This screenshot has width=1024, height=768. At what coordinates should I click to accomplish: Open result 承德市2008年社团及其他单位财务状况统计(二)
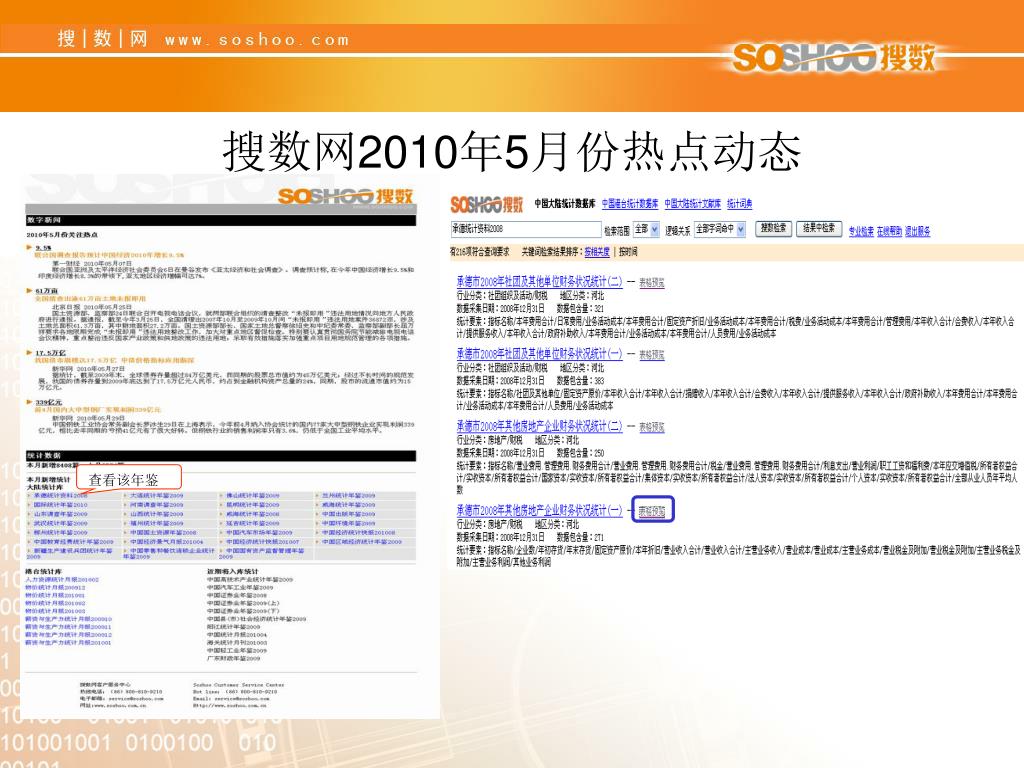pyautogui.click(x=539, y=282)
